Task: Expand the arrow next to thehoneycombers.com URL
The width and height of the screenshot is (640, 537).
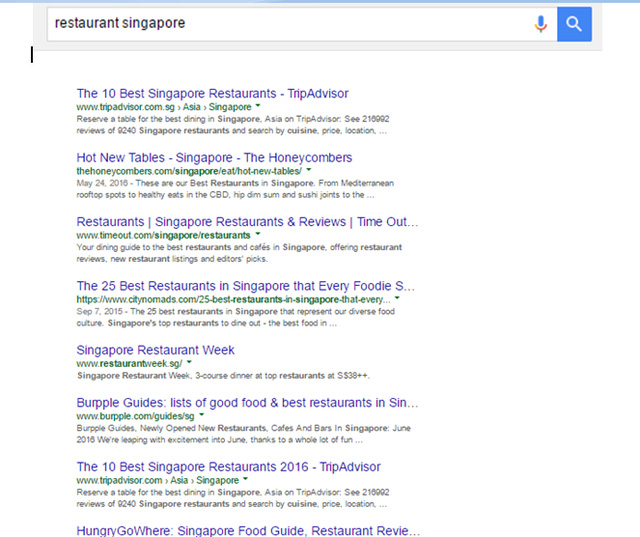Action: [x=309, y=170]
